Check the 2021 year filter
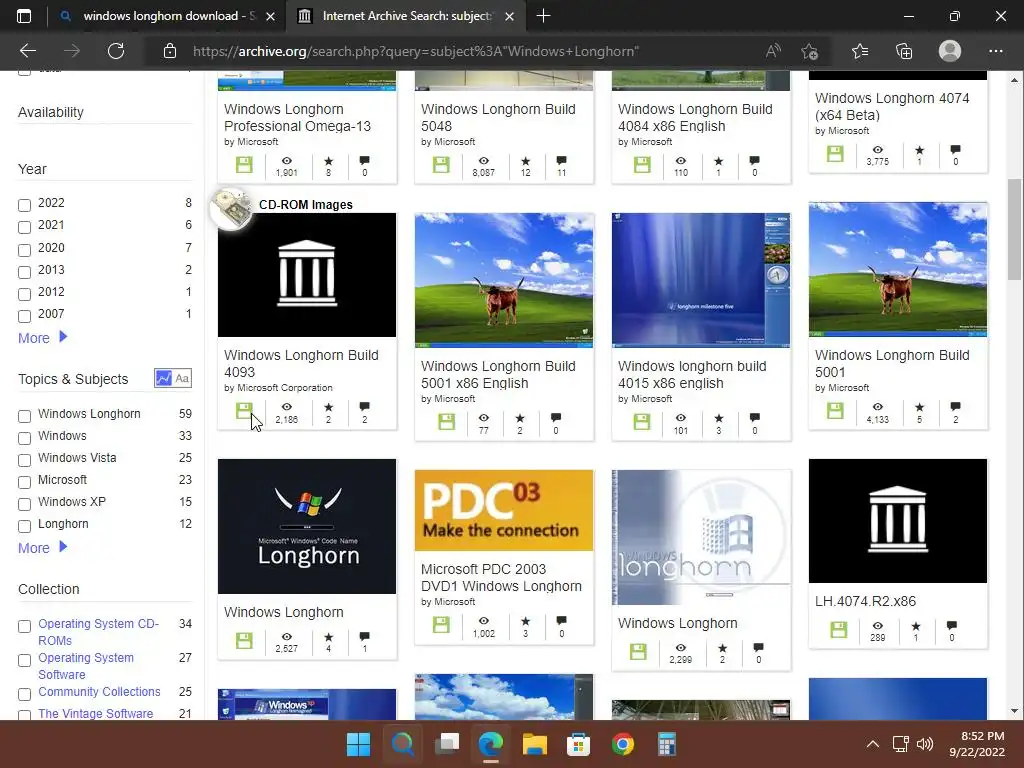Image resolution: width=1024 pixels, height=768 pixels. (24, 227)
